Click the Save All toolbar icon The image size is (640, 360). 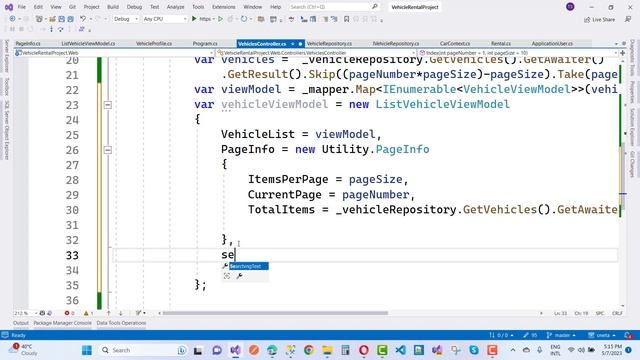(x=70, y=19)
